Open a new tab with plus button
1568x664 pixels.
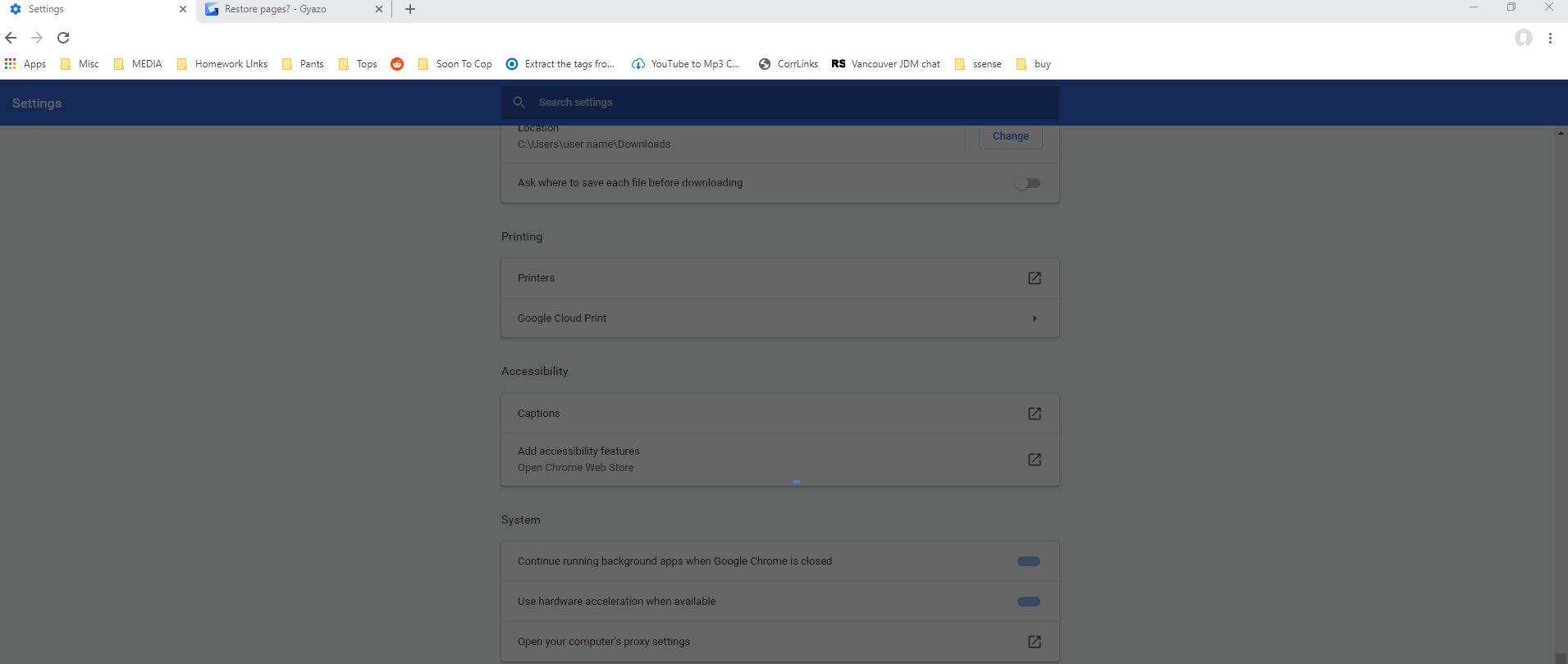tap(410, 10)
